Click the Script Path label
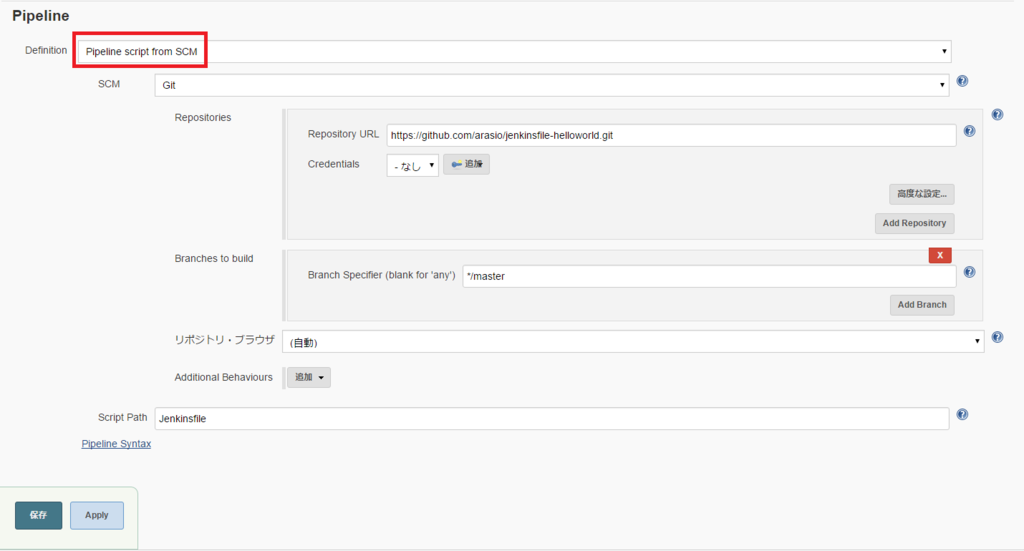The height and width of the screenshot is (551, 1024). (123, 417)
